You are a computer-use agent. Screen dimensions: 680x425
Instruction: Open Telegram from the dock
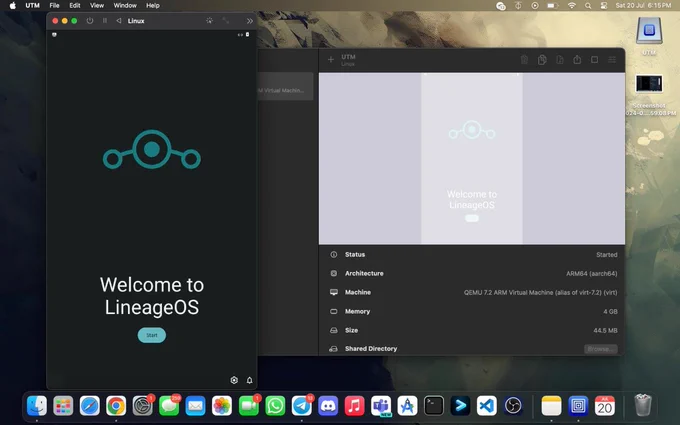(301, 406)
